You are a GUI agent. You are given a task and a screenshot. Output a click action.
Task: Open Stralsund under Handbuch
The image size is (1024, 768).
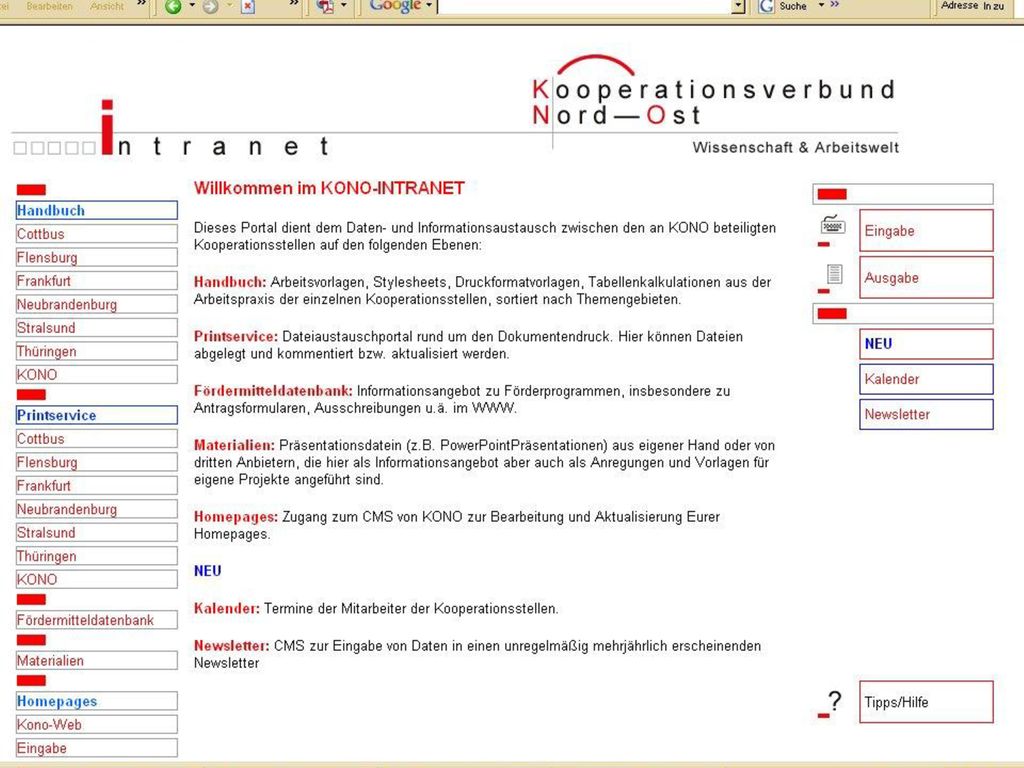pos(97,328)
